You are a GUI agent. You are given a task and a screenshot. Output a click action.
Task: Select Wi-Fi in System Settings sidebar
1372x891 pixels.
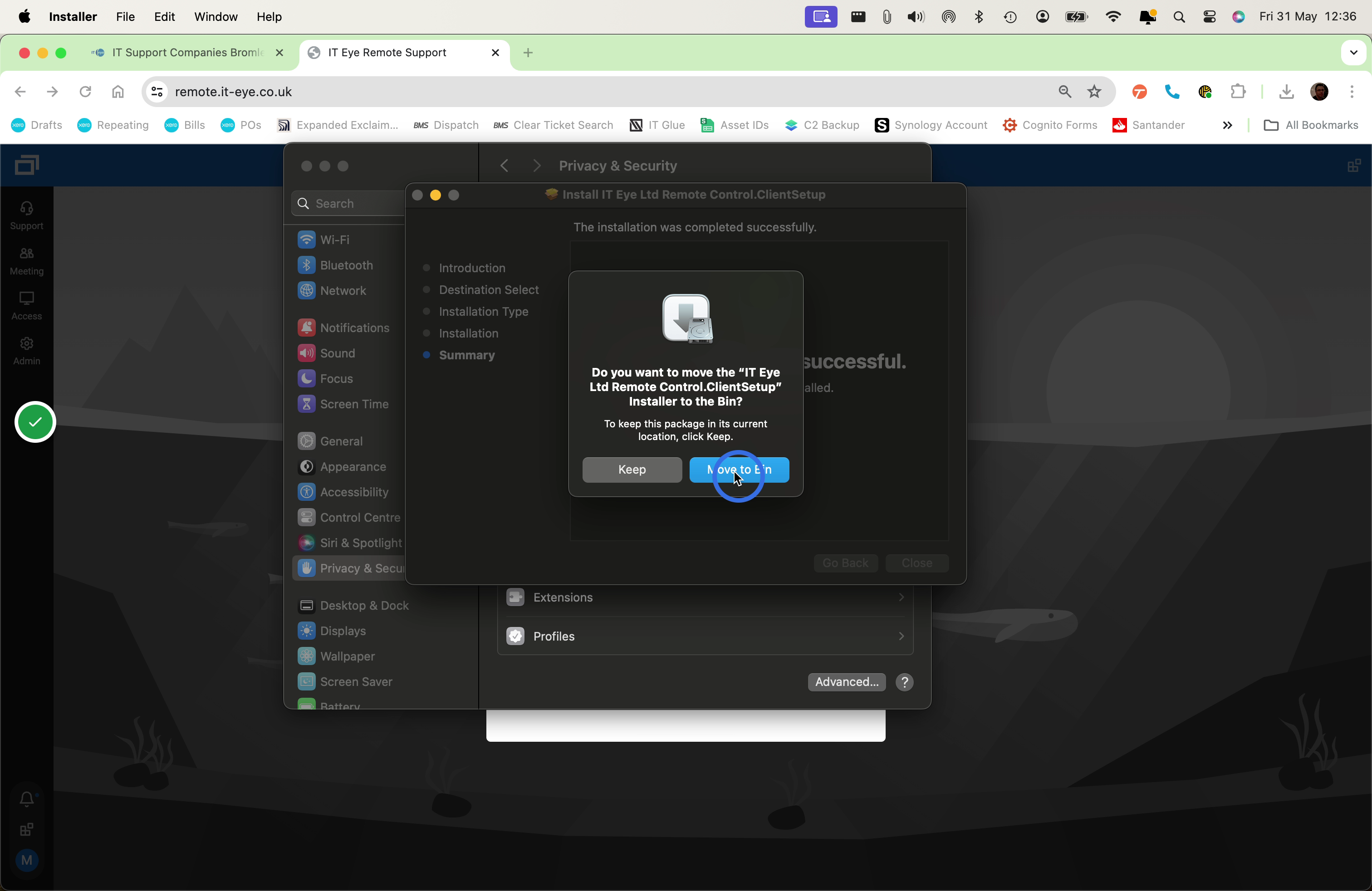point(349,239)
